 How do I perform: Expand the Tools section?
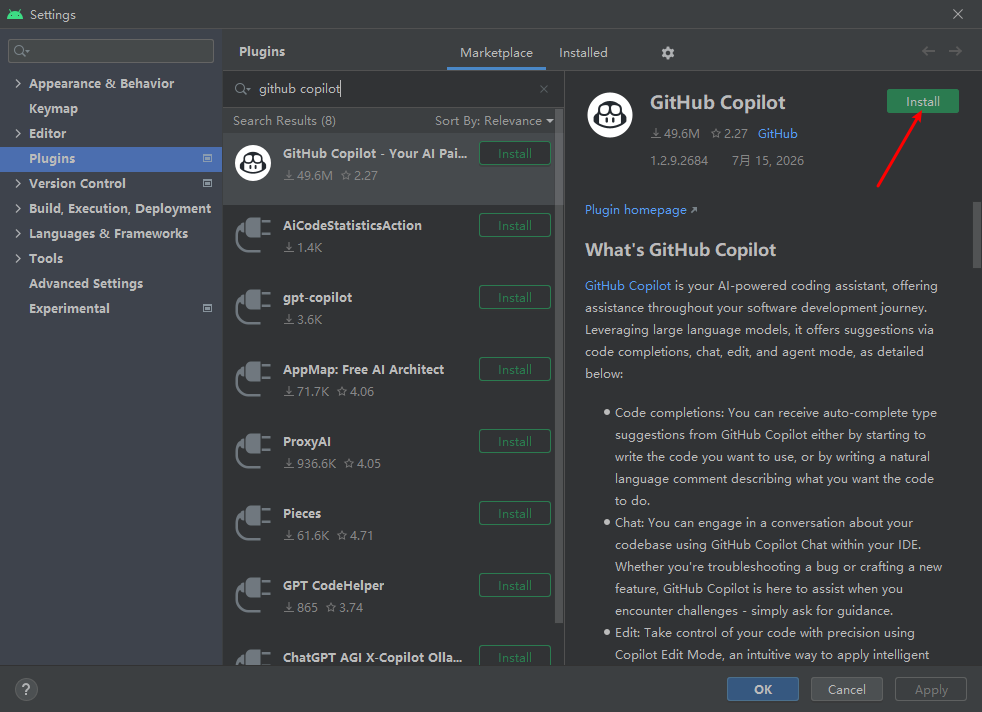pos(18,259)
